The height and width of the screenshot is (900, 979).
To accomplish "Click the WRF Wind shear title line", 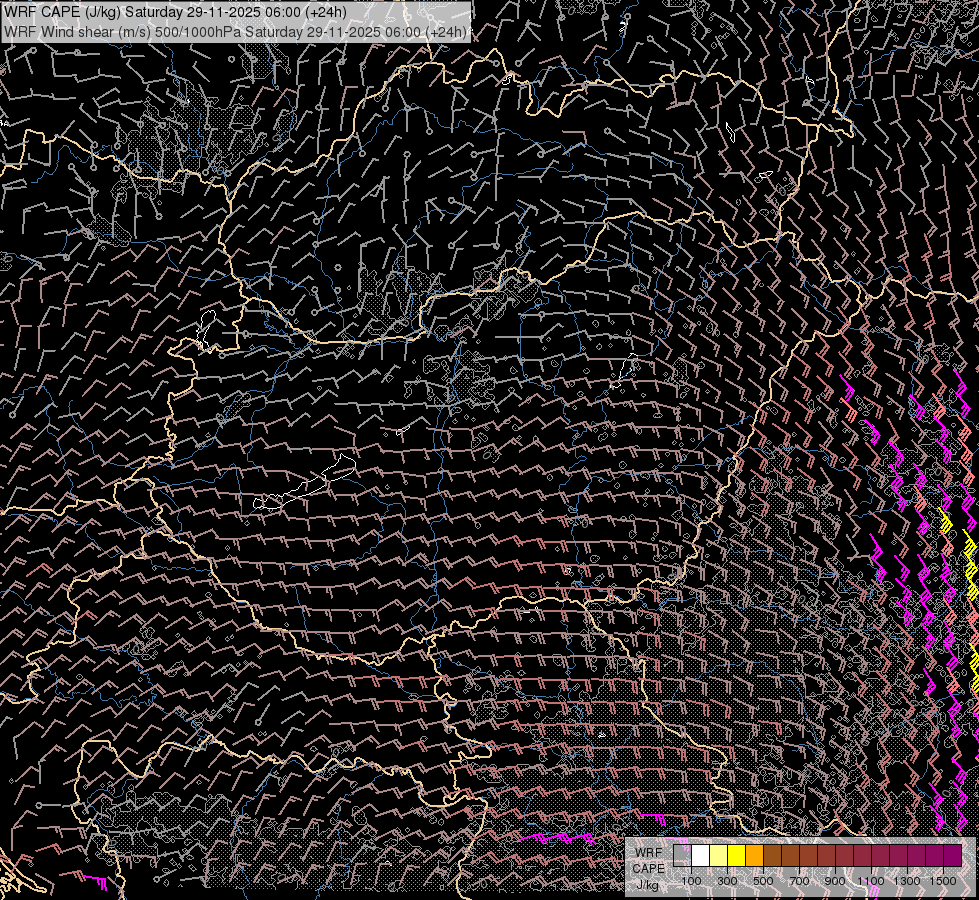I will coord(235,32).
